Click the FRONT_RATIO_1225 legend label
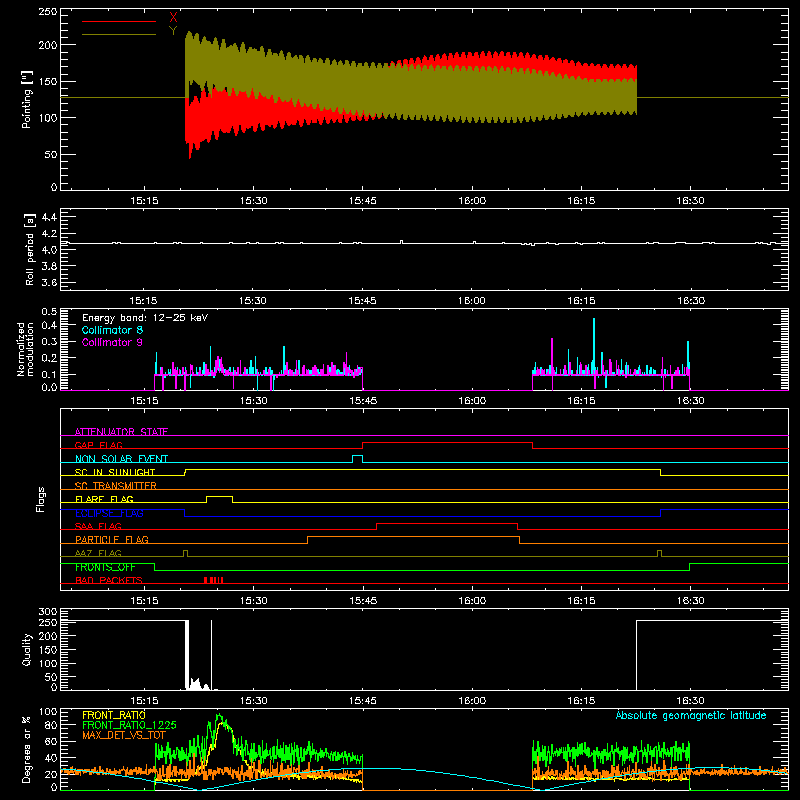This screenshot has width=800, height=800. (x=129, y=725)
